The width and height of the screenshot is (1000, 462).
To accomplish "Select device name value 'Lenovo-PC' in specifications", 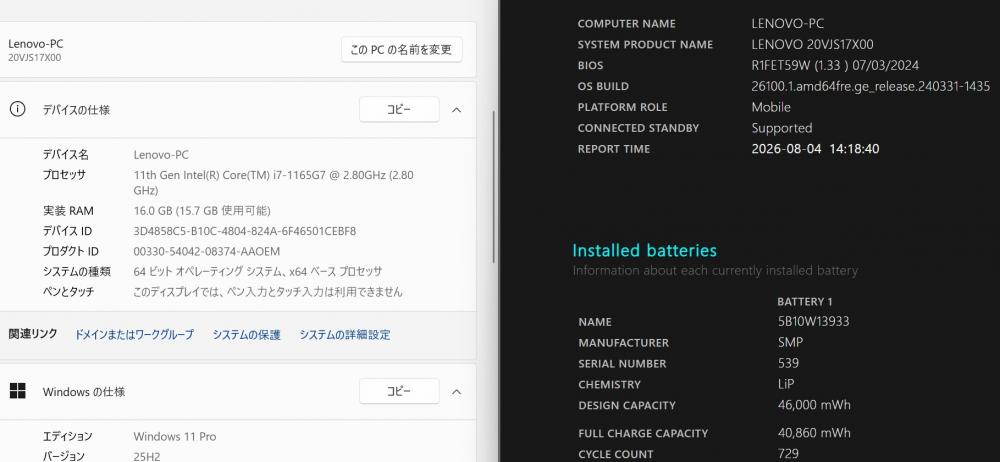I will 161,154.
